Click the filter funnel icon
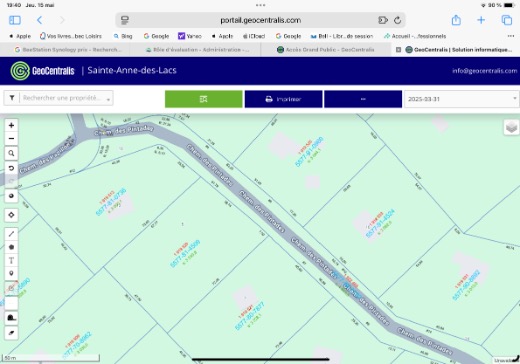520x364 pixels. (x=12, y=98)
